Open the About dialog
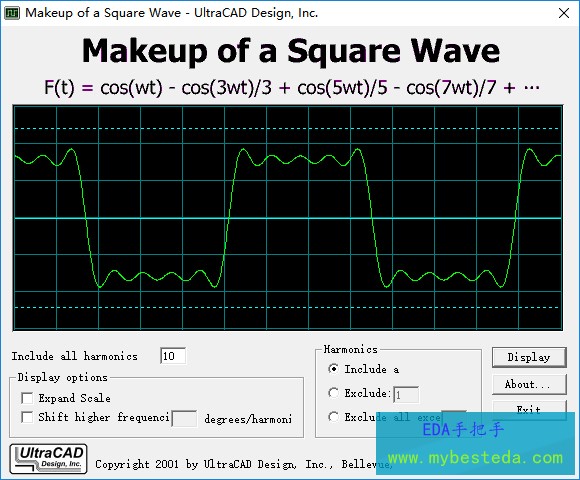This screenshot has height=480, width=580. (529, 385)
